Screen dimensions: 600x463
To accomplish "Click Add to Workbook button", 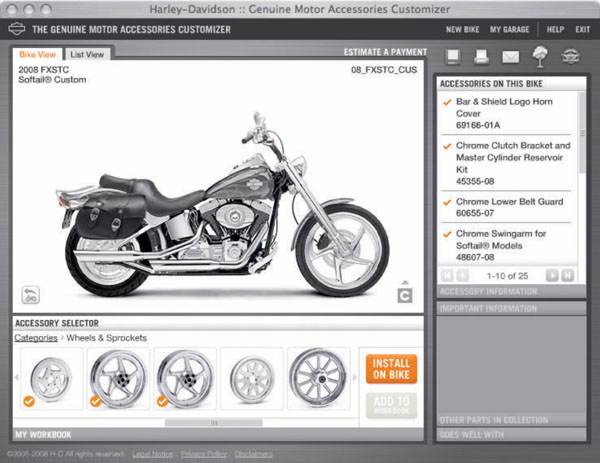I will click(391, 405).
